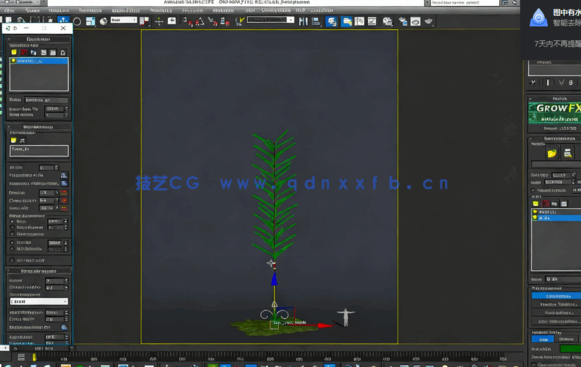Click the time slider yellow frame marker
The width and height of the screenshot is (581, 367).
(34, 357)
